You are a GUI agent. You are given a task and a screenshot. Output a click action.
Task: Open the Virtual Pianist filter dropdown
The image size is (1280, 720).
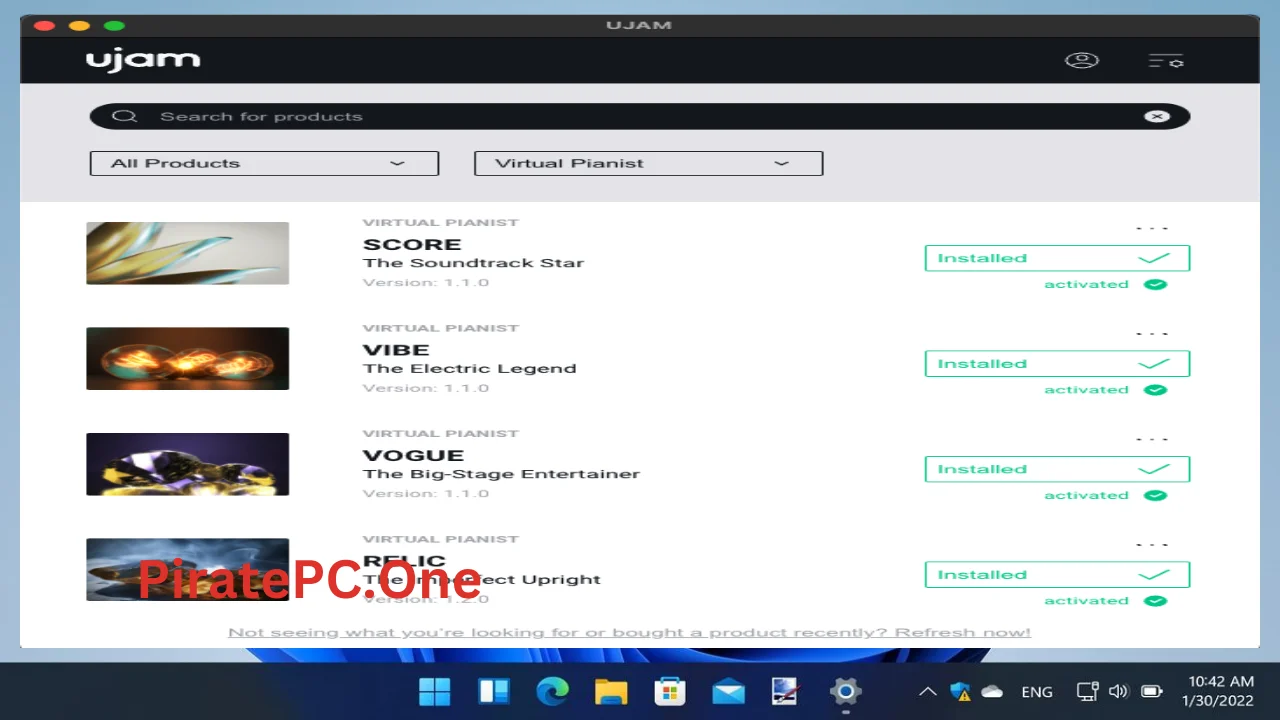pos(648,163)
